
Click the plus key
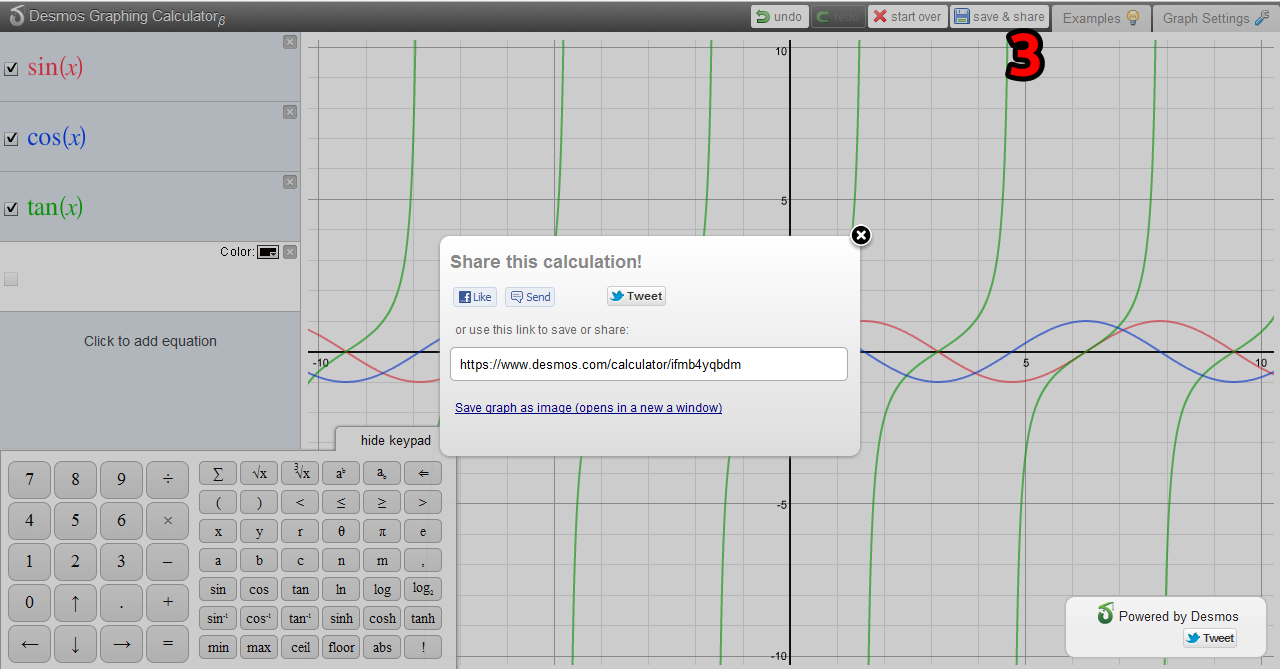(x=167, y=603)
